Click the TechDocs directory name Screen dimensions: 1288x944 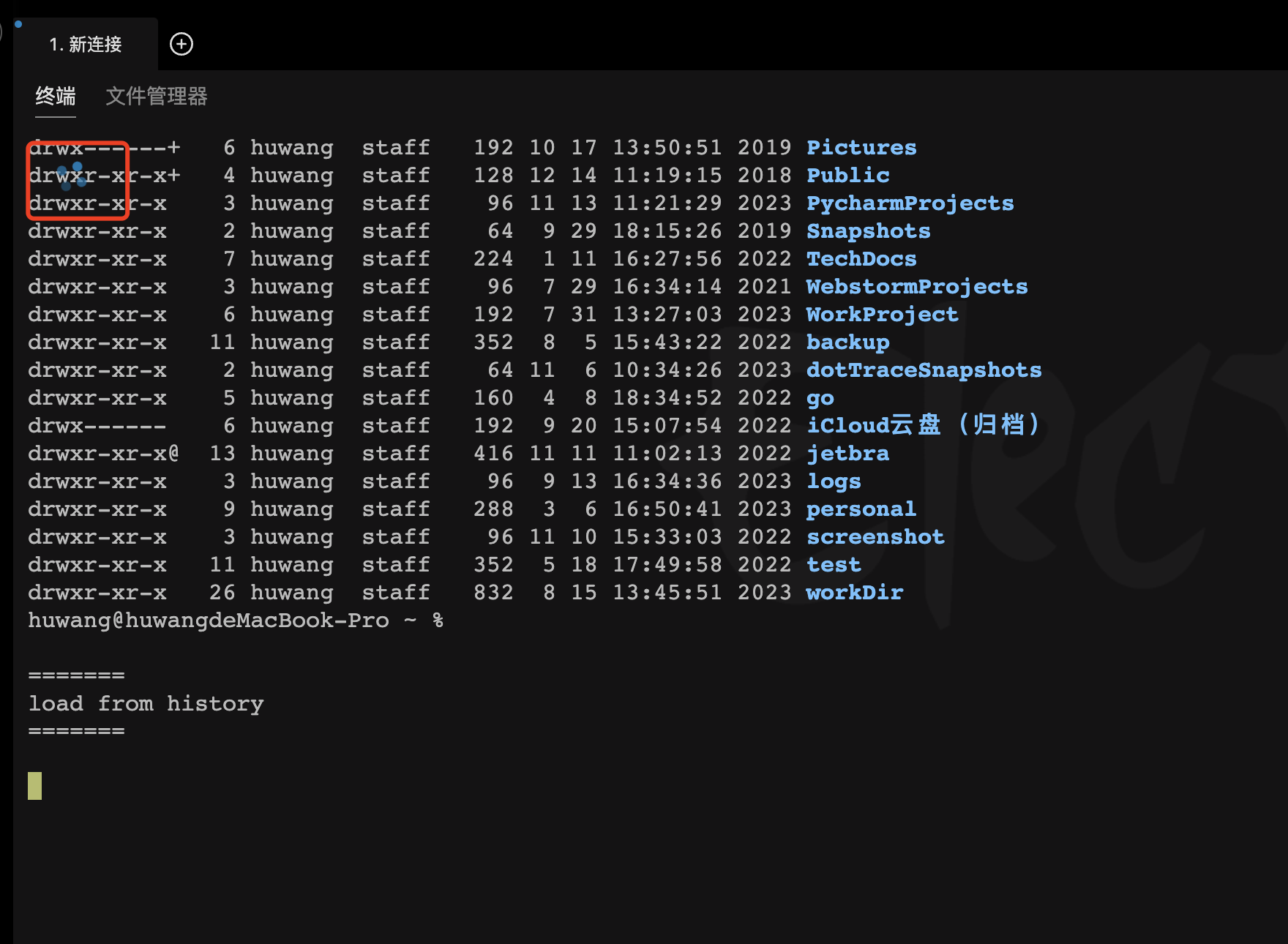pos(861,259)
